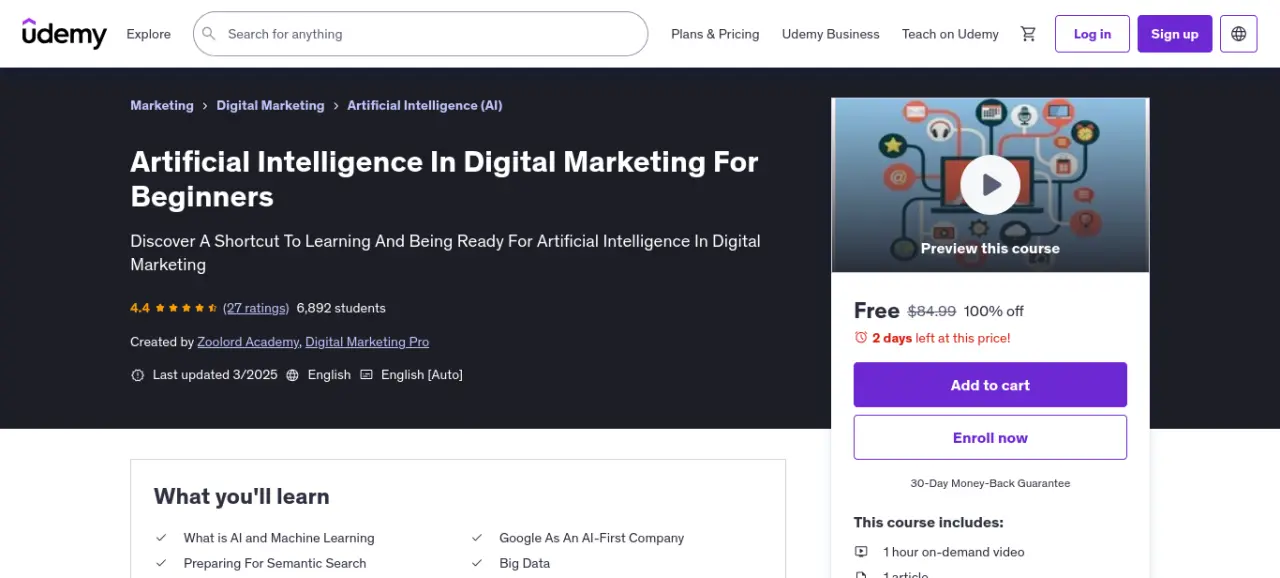Click the Enroll now button
This screenshot has height=578, width=1280.
(x=990, y=438)
